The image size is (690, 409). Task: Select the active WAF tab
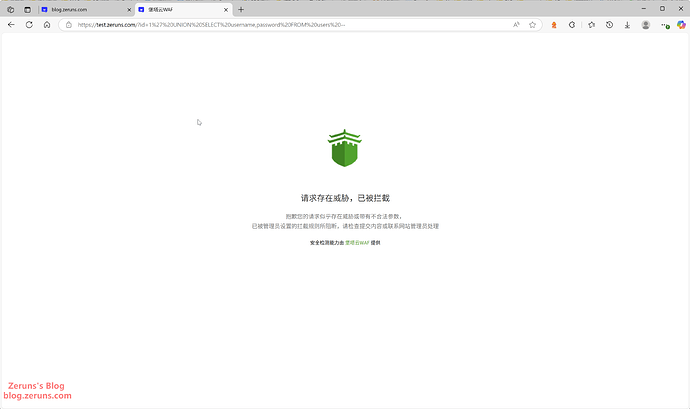[183, 10]
